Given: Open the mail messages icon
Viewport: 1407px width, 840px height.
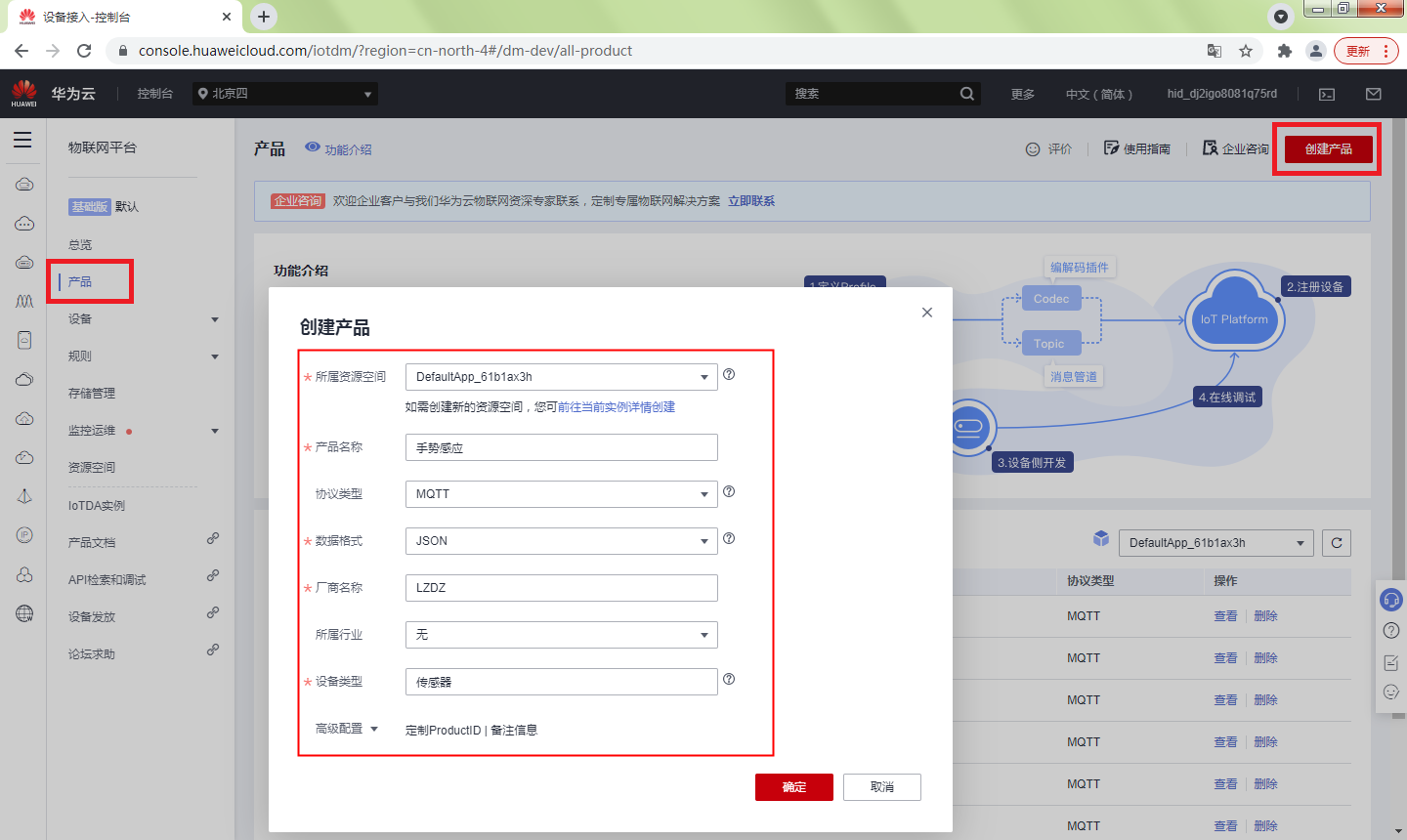Looking at the screenshot, I should click(x=1374, y=94).
